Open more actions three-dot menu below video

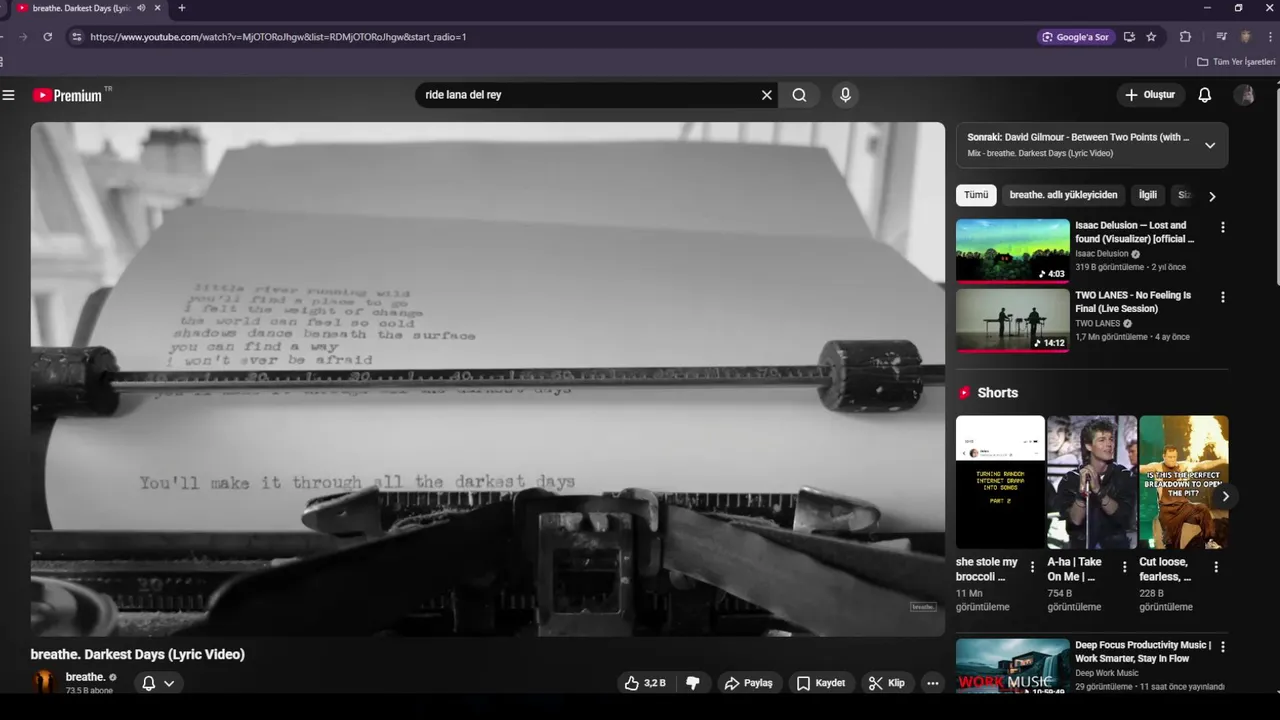(x=933, y=683)
